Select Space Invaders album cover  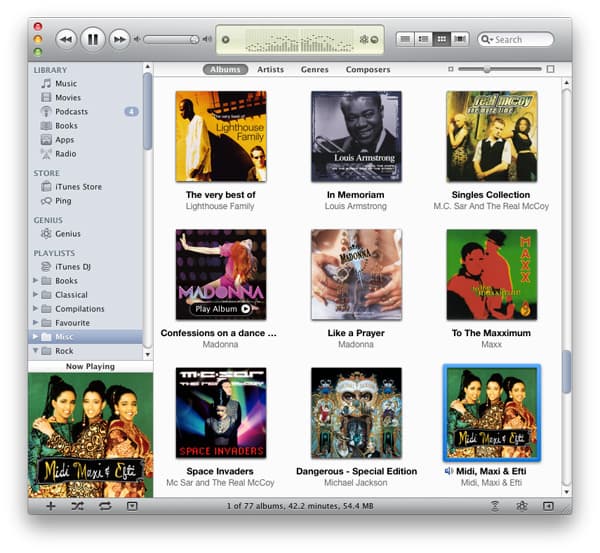point(221,413)
